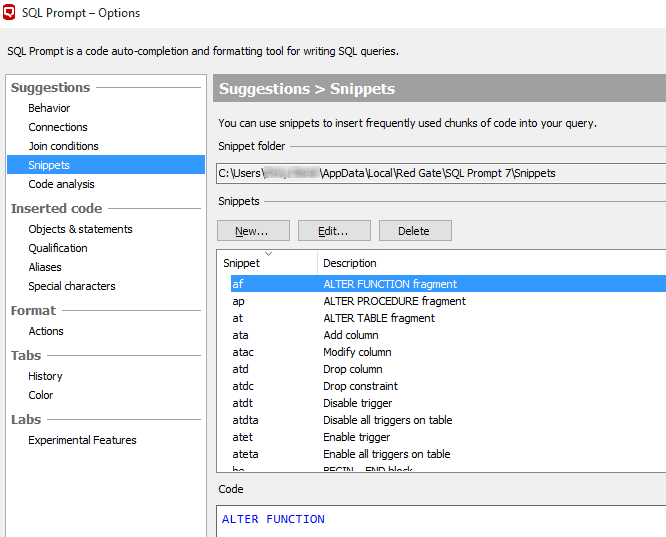Select the 'atet' snippet row
Screen dimensions: 666x537
point(448,437)
